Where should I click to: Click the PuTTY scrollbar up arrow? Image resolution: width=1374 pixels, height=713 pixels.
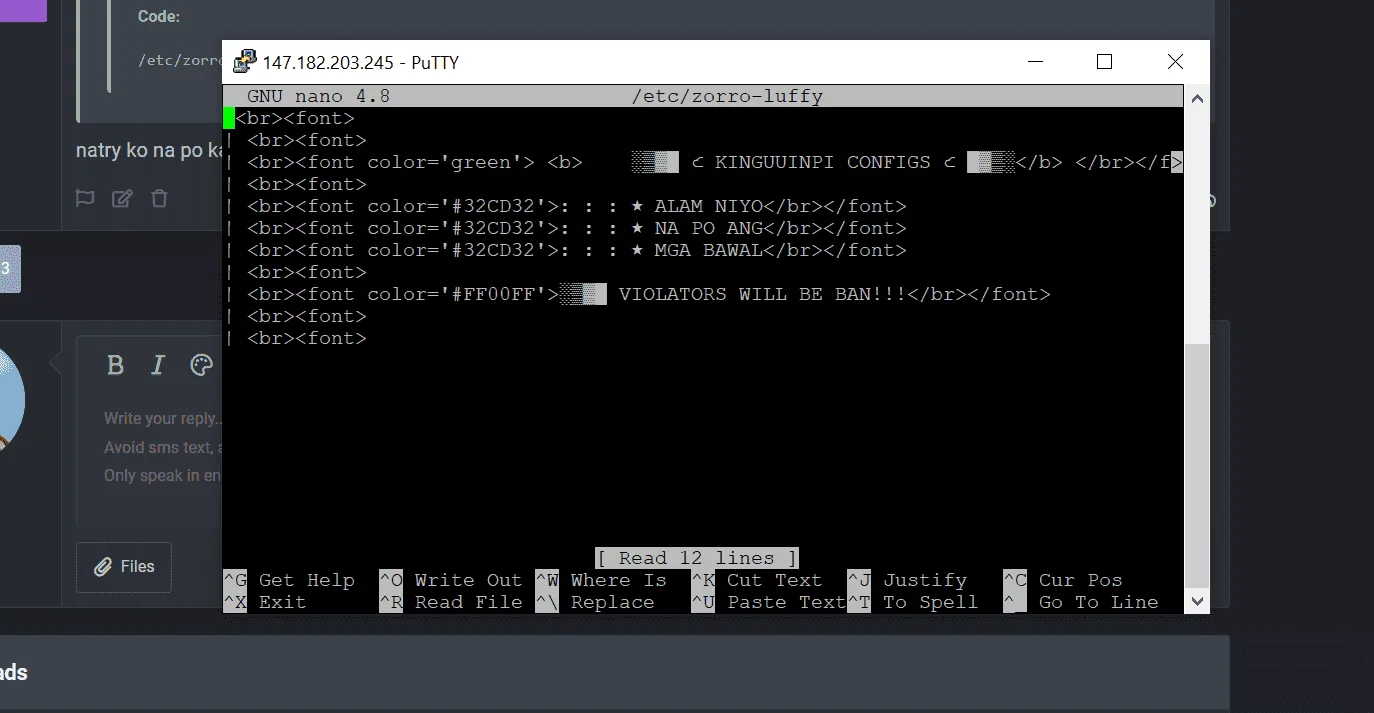coord(1197,97)
